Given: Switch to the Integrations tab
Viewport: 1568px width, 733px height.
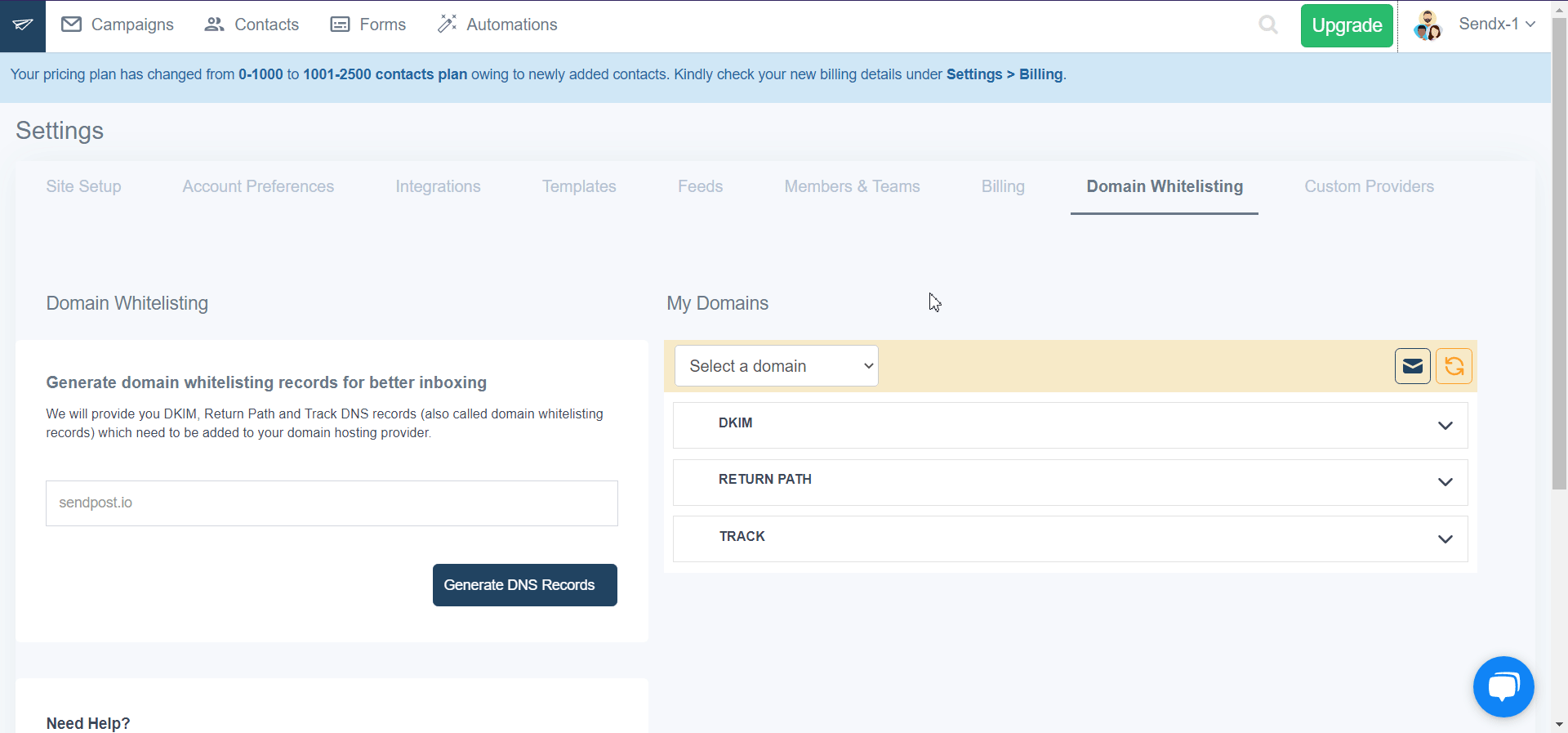Looking at the screenshot, I should click(x=438, y=186).
